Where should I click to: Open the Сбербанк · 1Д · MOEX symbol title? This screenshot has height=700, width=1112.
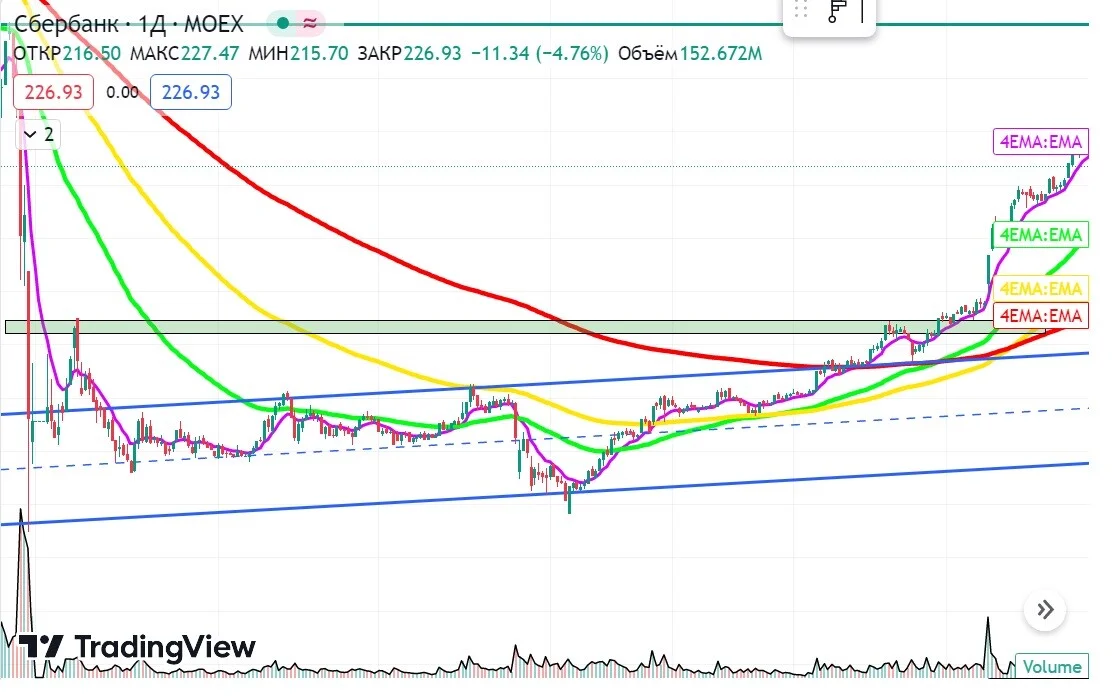[x=128, y=24]
